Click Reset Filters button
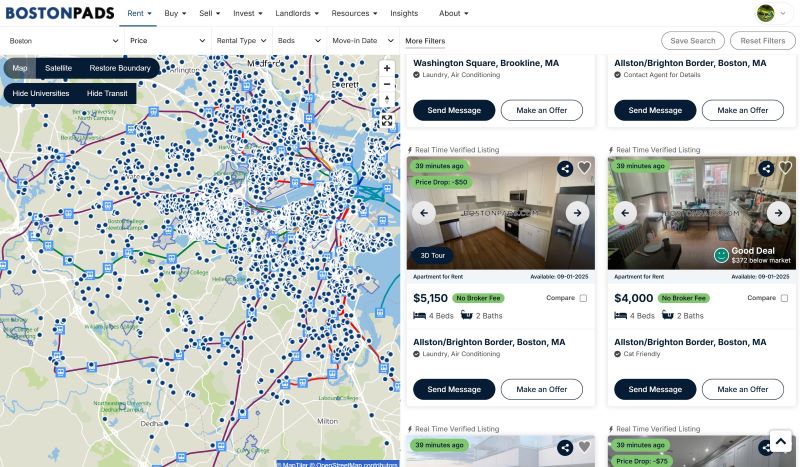Image resolution: width=800 pixels, height=467 pixels. (x=763, y=41)
